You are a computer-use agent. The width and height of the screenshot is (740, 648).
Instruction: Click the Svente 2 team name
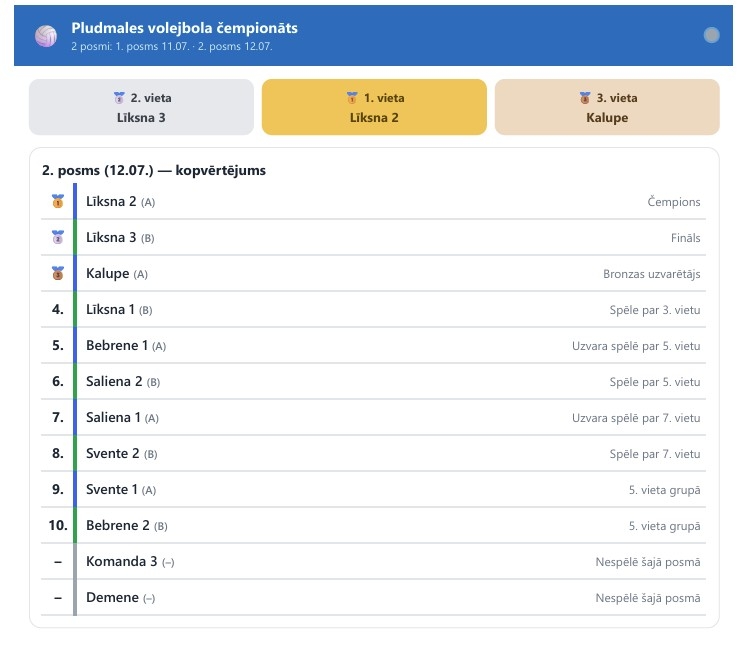point(112,454)
